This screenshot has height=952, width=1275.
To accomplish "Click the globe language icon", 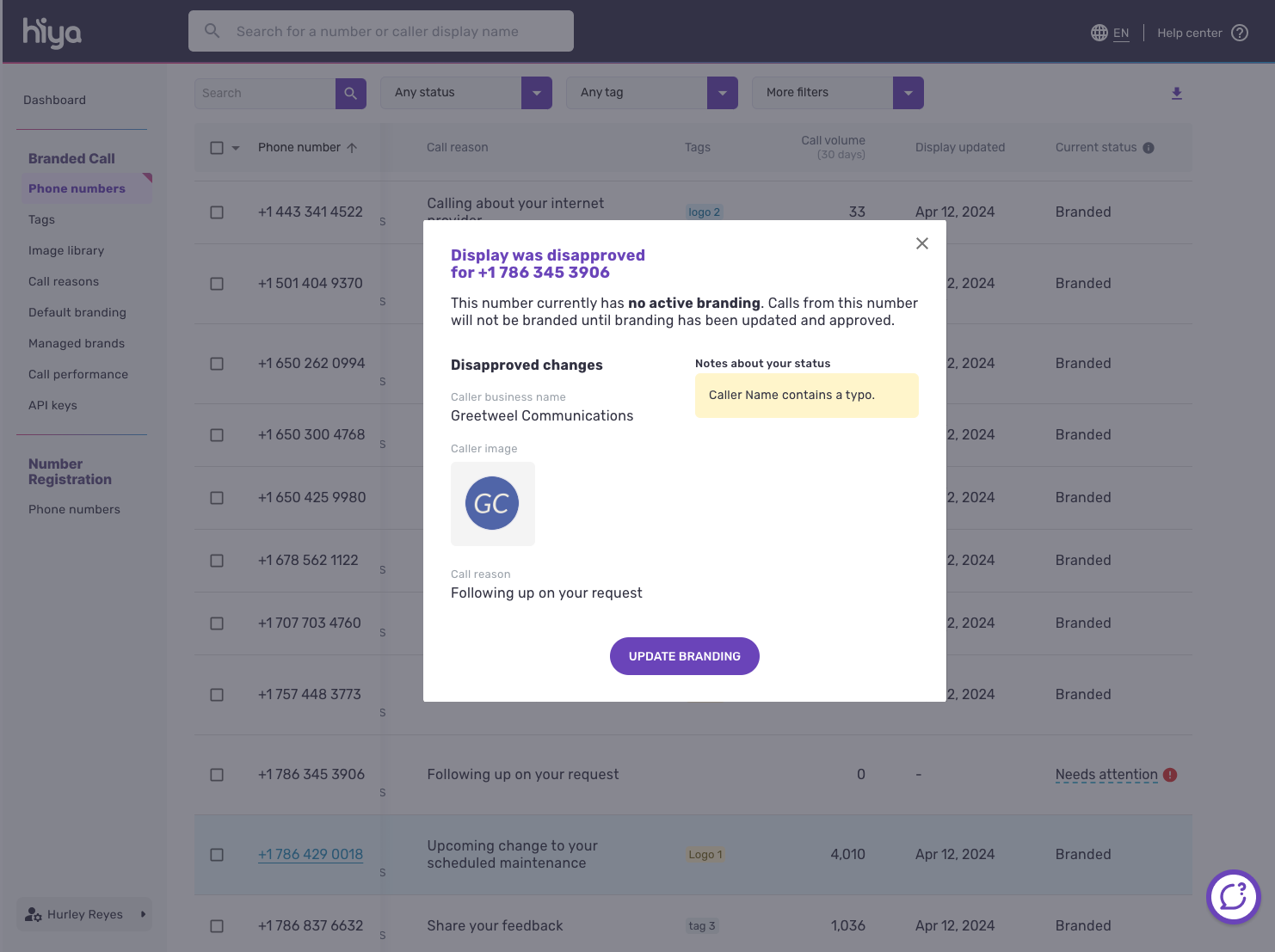I will [x=1099, y=33].
